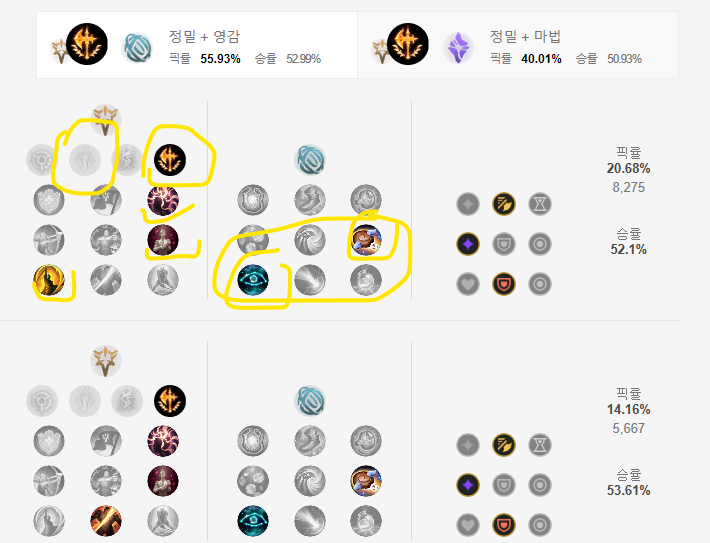Select the red tenacity shard in first build
Image resolution: width=710 pixels, height=543 pixels.
coord(504,284)
